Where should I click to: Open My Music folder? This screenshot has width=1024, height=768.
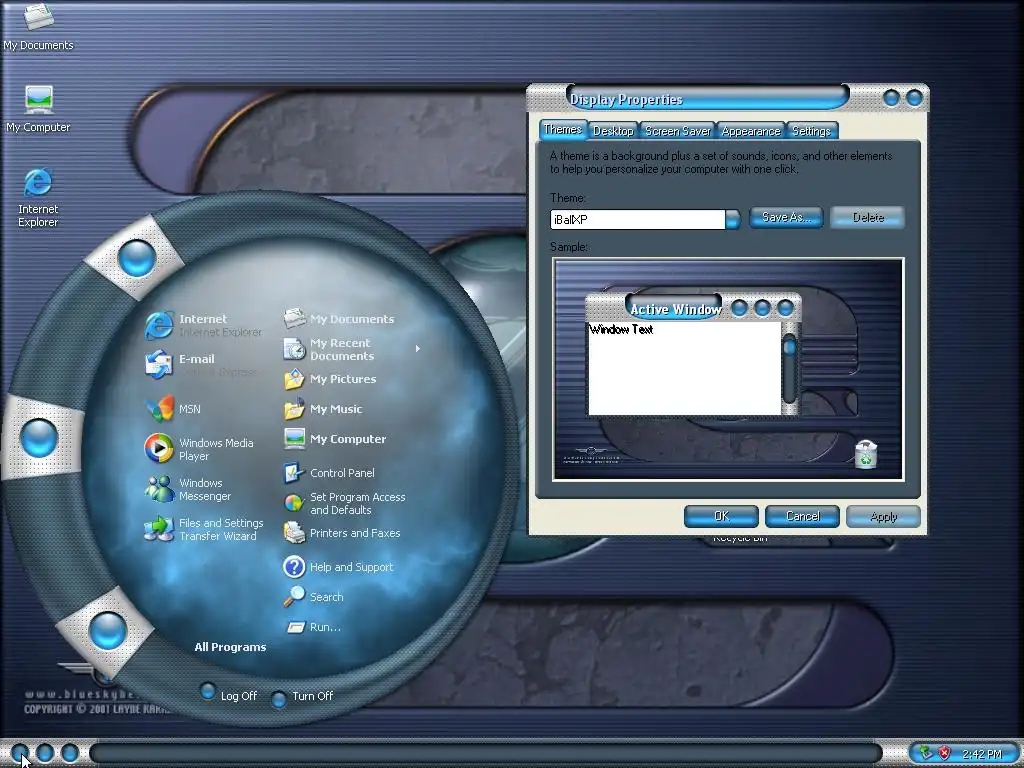tap(323, 409)
